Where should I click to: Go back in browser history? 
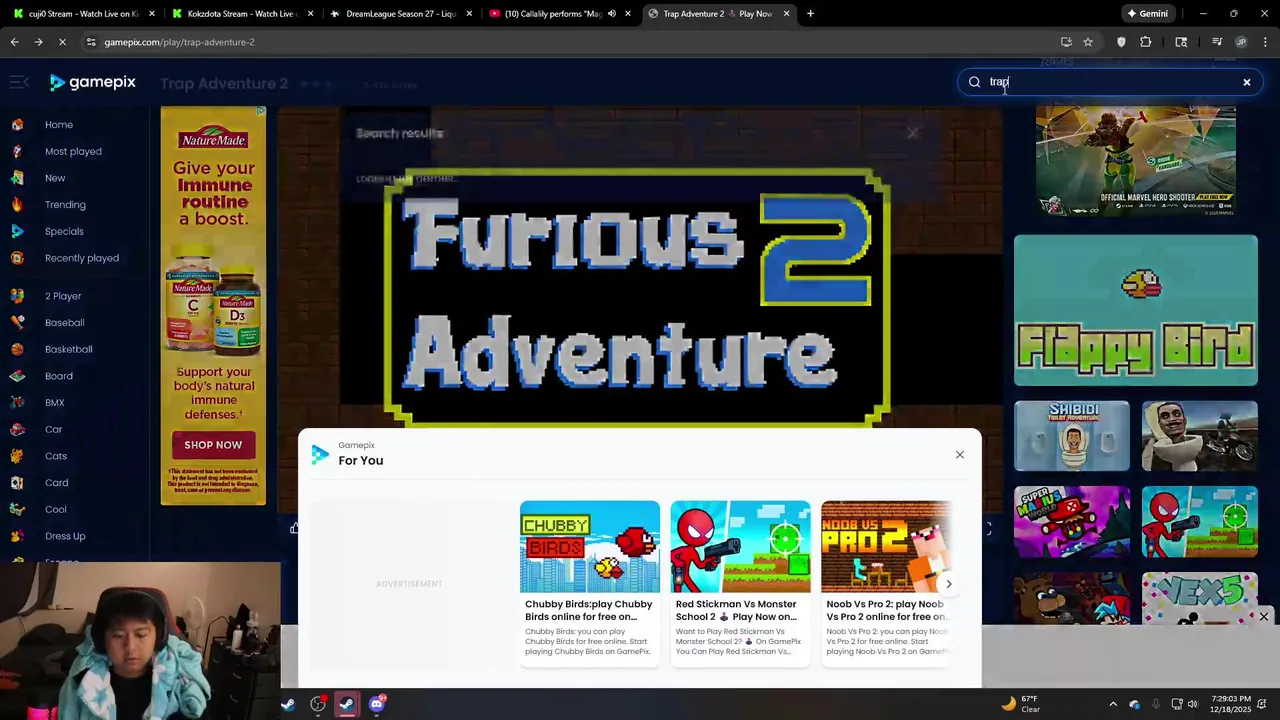[14, 42]
